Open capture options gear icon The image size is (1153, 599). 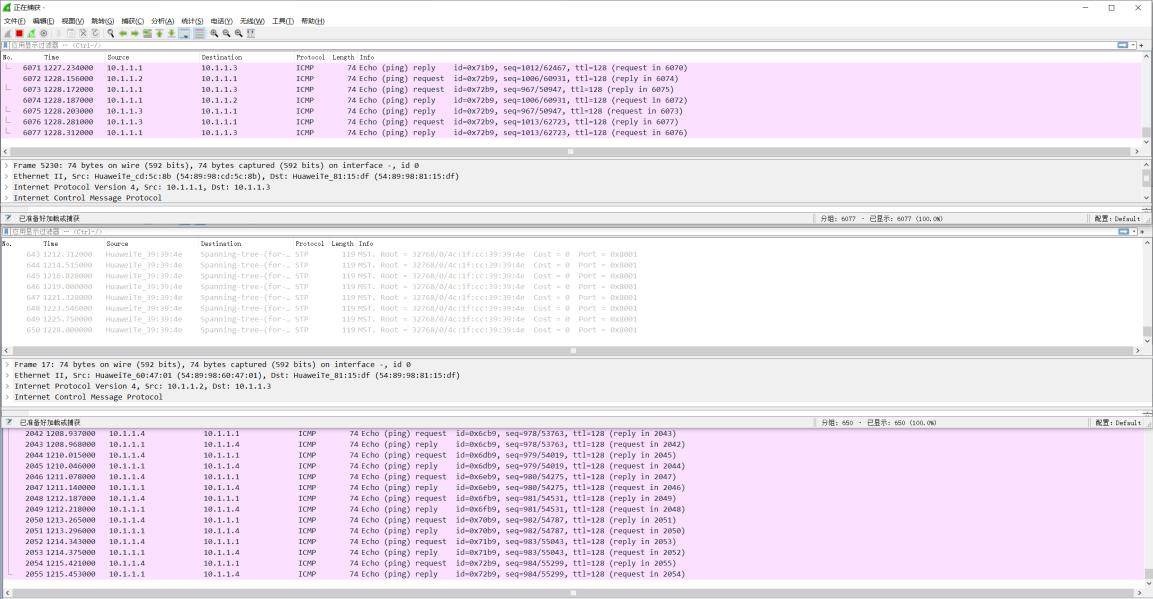click(x=43, y=33)
